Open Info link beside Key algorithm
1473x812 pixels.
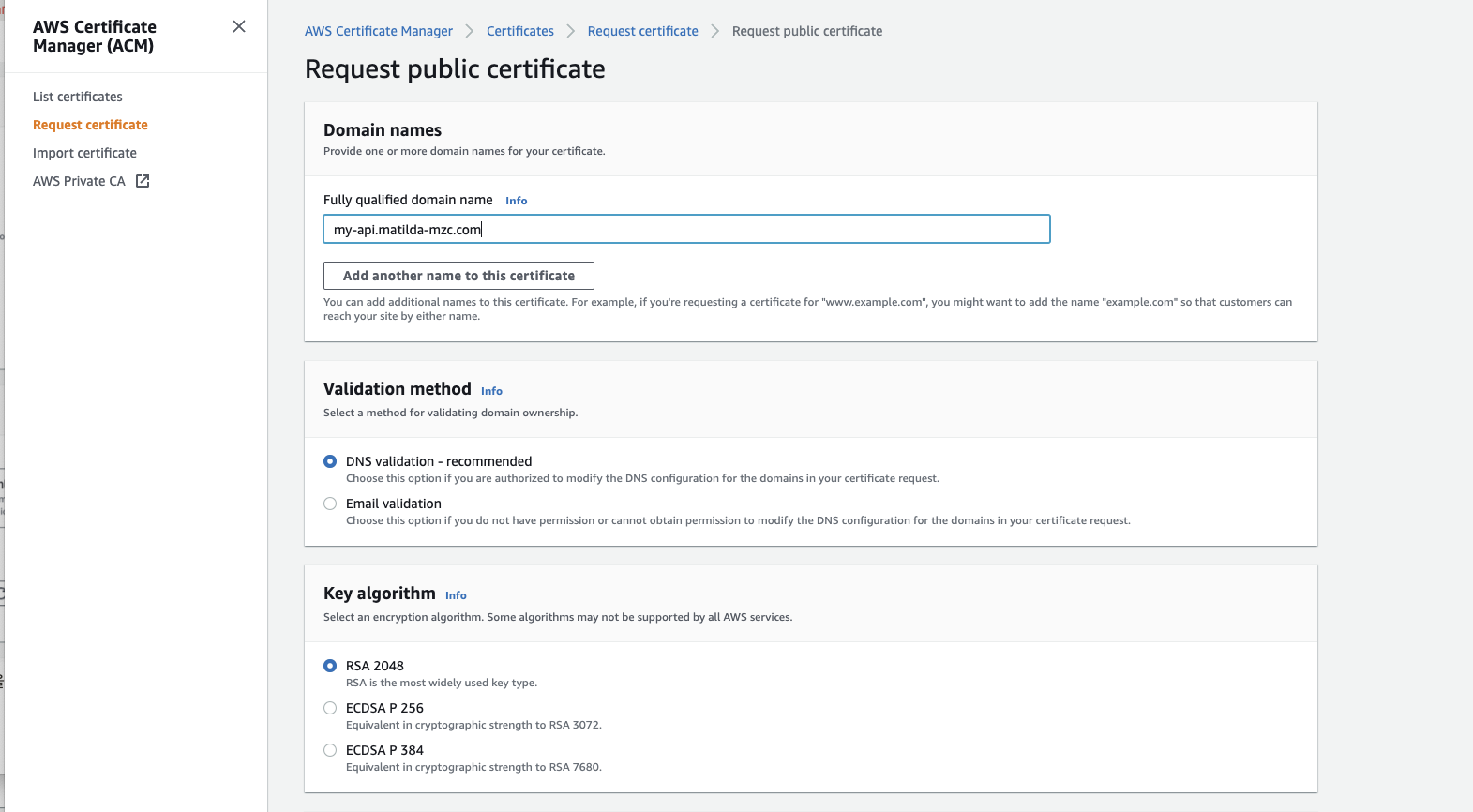(456, 595)
